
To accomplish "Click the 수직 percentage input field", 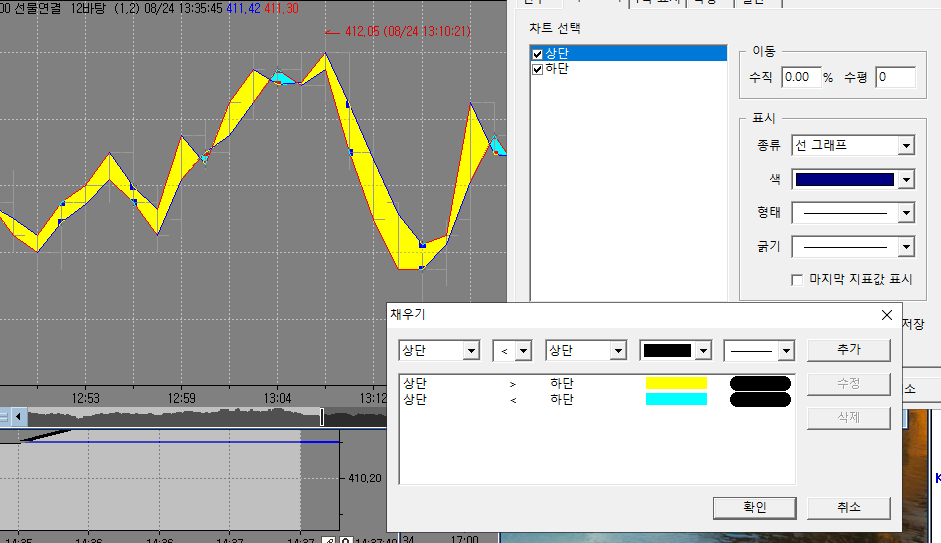I will (800, 77).
